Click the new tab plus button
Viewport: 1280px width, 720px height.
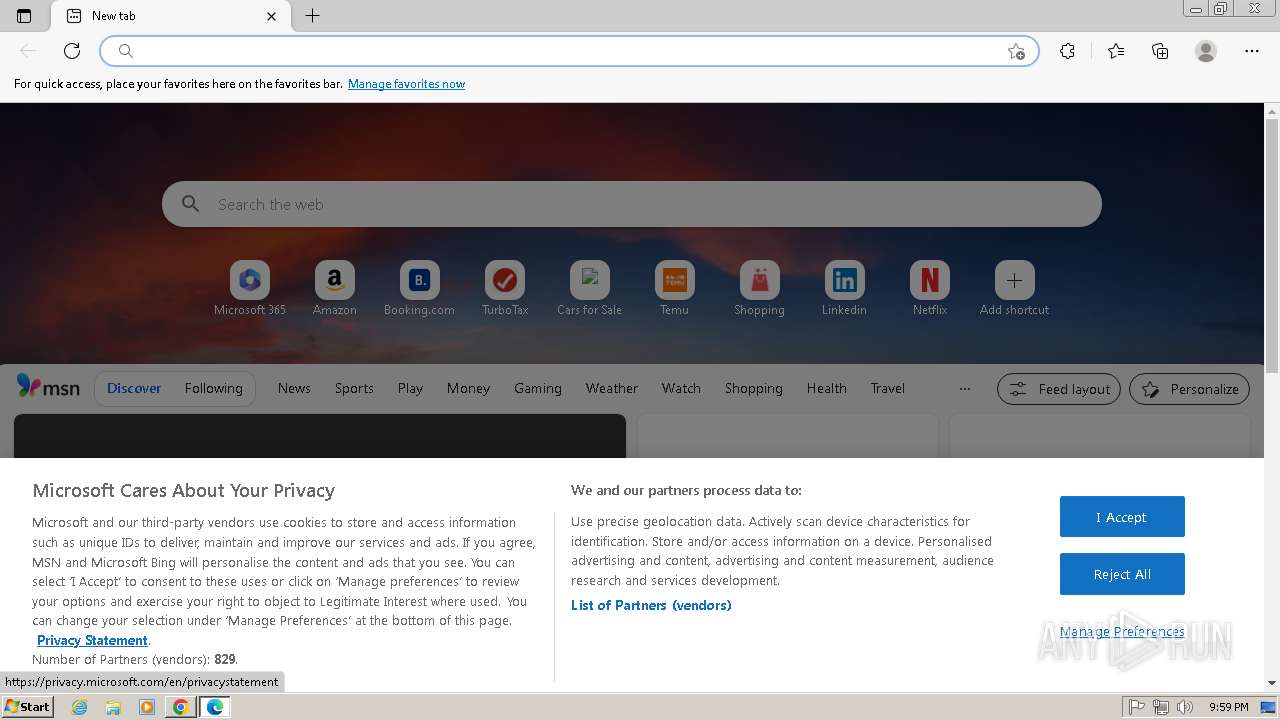(312, 16)
